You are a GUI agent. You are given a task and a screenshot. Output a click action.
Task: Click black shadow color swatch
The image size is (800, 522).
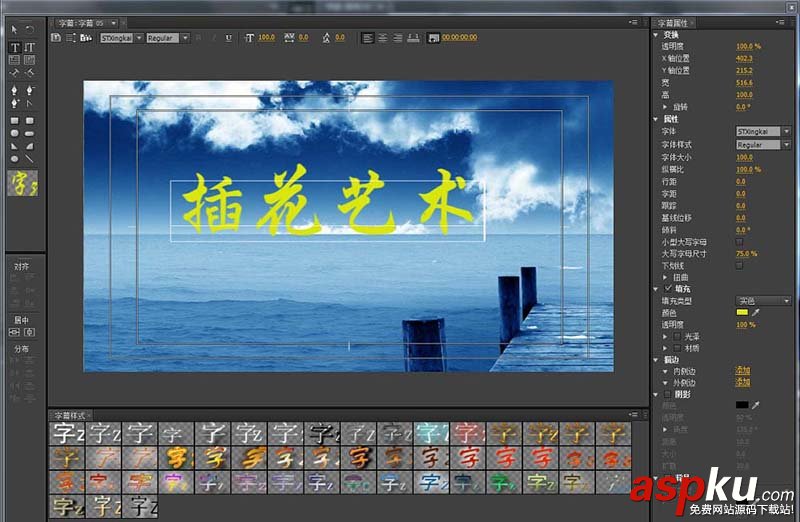pos(742,405)
